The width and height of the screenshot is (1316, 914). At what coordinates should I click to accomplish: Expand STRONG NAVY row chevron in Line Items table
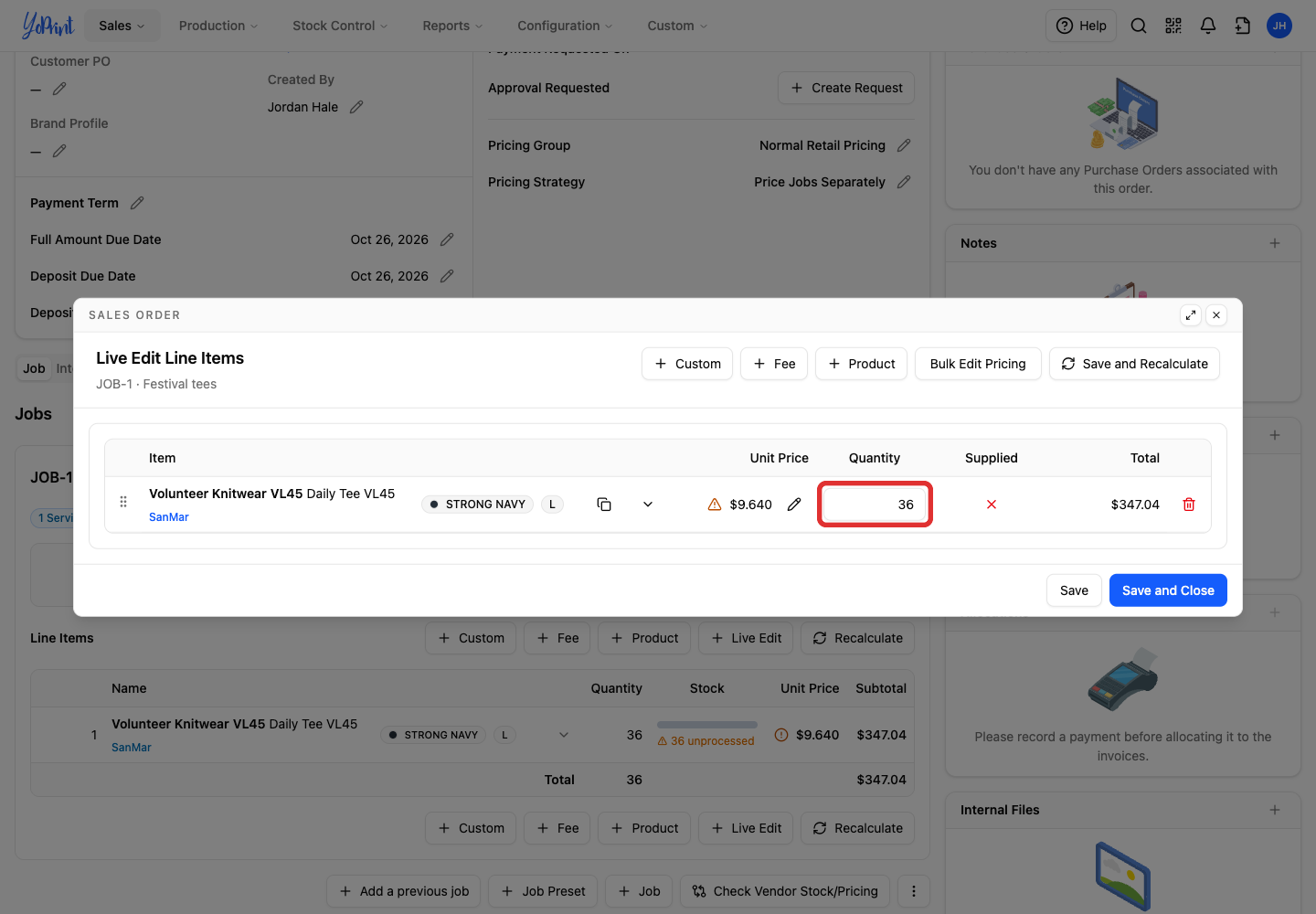[x=564, y=735]
